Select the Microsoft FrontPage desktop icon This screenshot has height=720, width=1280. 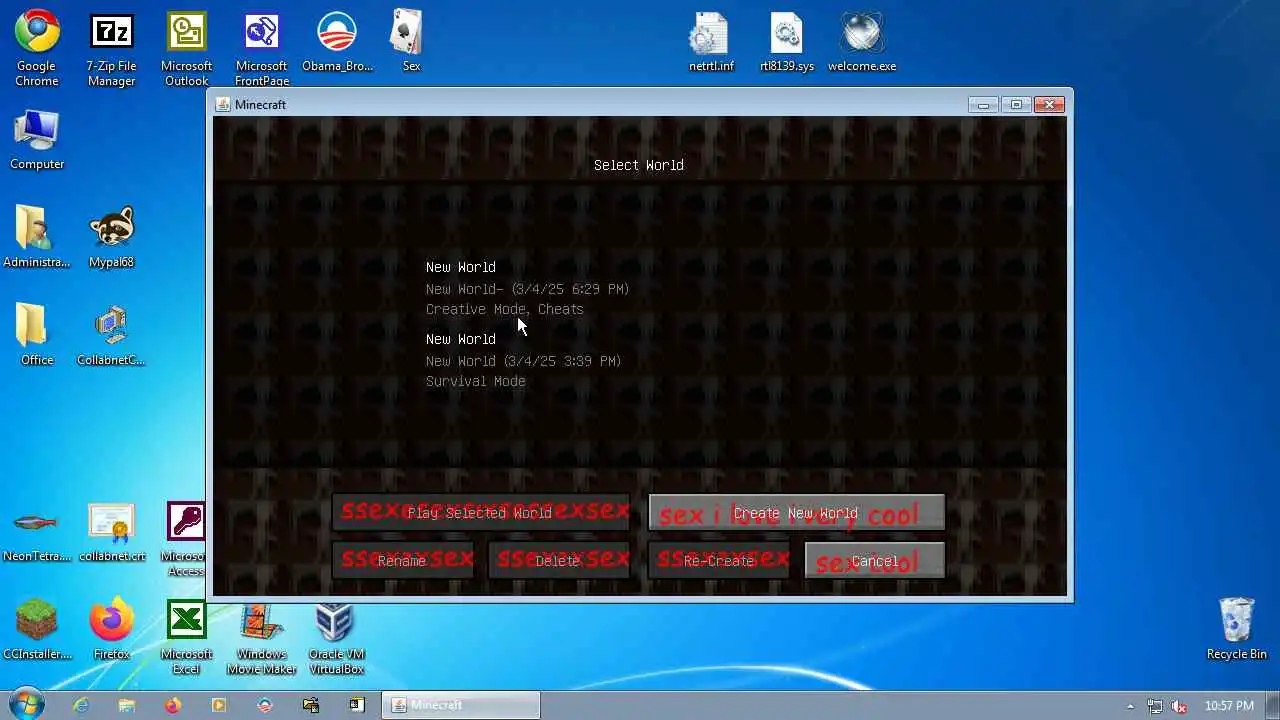click(262, 49)
